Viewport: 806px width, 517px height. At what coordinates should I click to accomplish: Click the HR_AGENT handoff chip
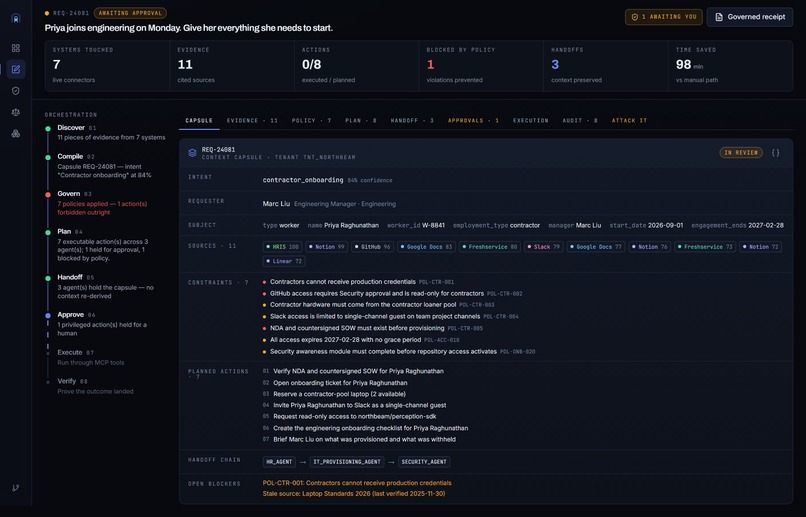pyautogui.click(x=280, y=462)
